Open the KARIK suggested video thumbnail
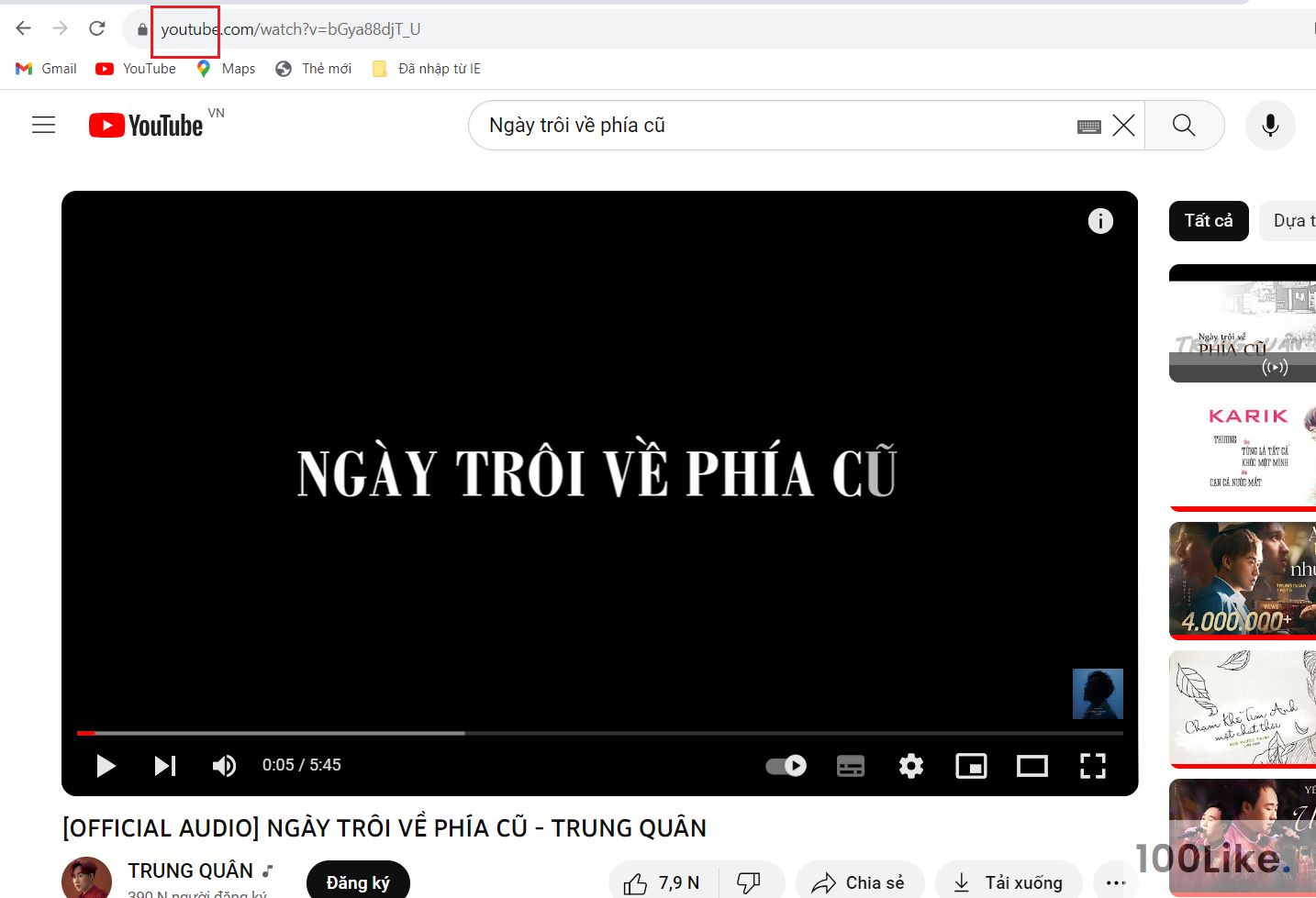Screen dimensions: 1316x898 pyautogui.click(x=1243, y=451)
